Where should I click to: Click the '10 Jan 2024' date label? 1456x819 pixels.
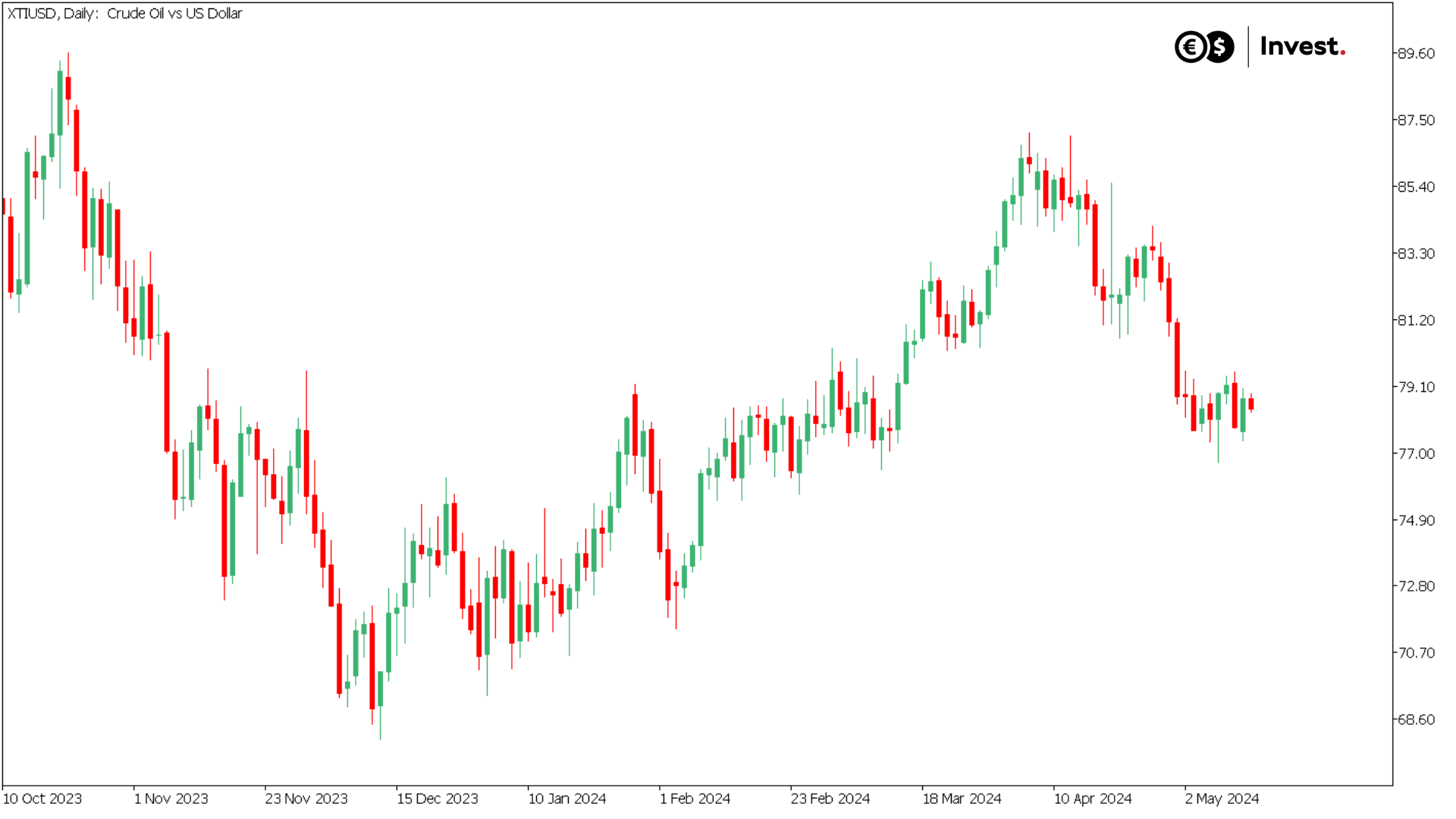pos(567,799)
